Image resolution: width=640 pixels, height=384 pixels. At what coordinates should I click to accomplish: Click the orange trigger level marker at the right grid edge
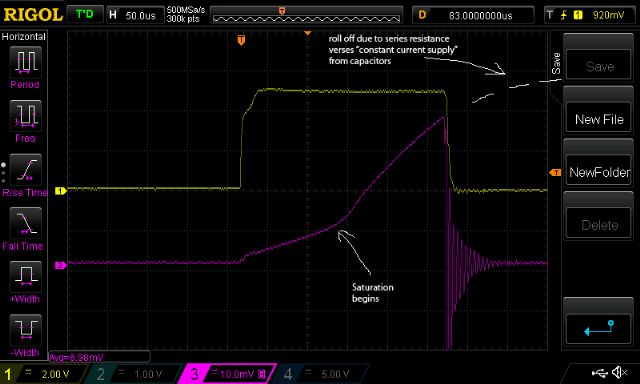click(x=555, y=173)
